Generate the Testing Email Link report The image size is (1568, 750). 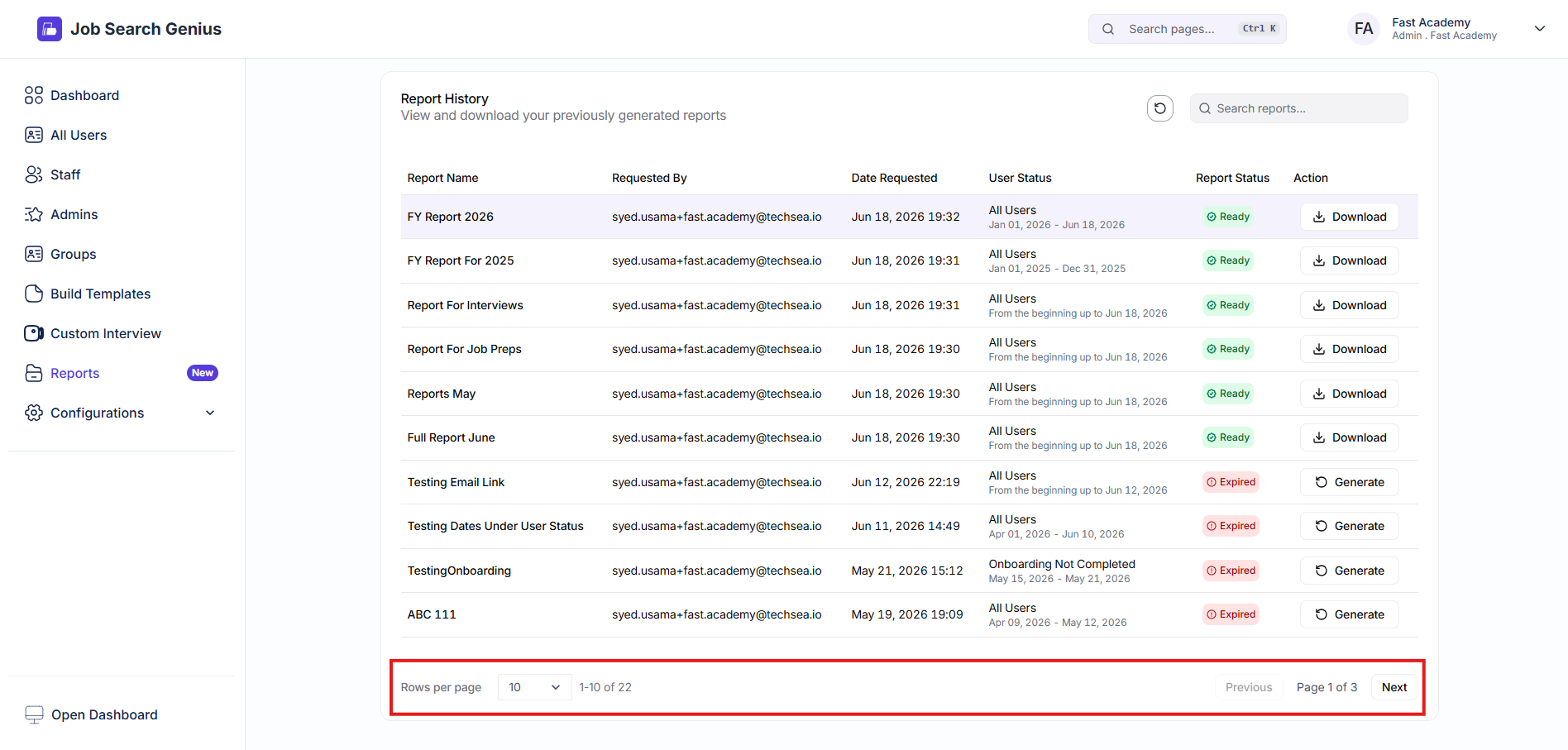pos(1349,482)
